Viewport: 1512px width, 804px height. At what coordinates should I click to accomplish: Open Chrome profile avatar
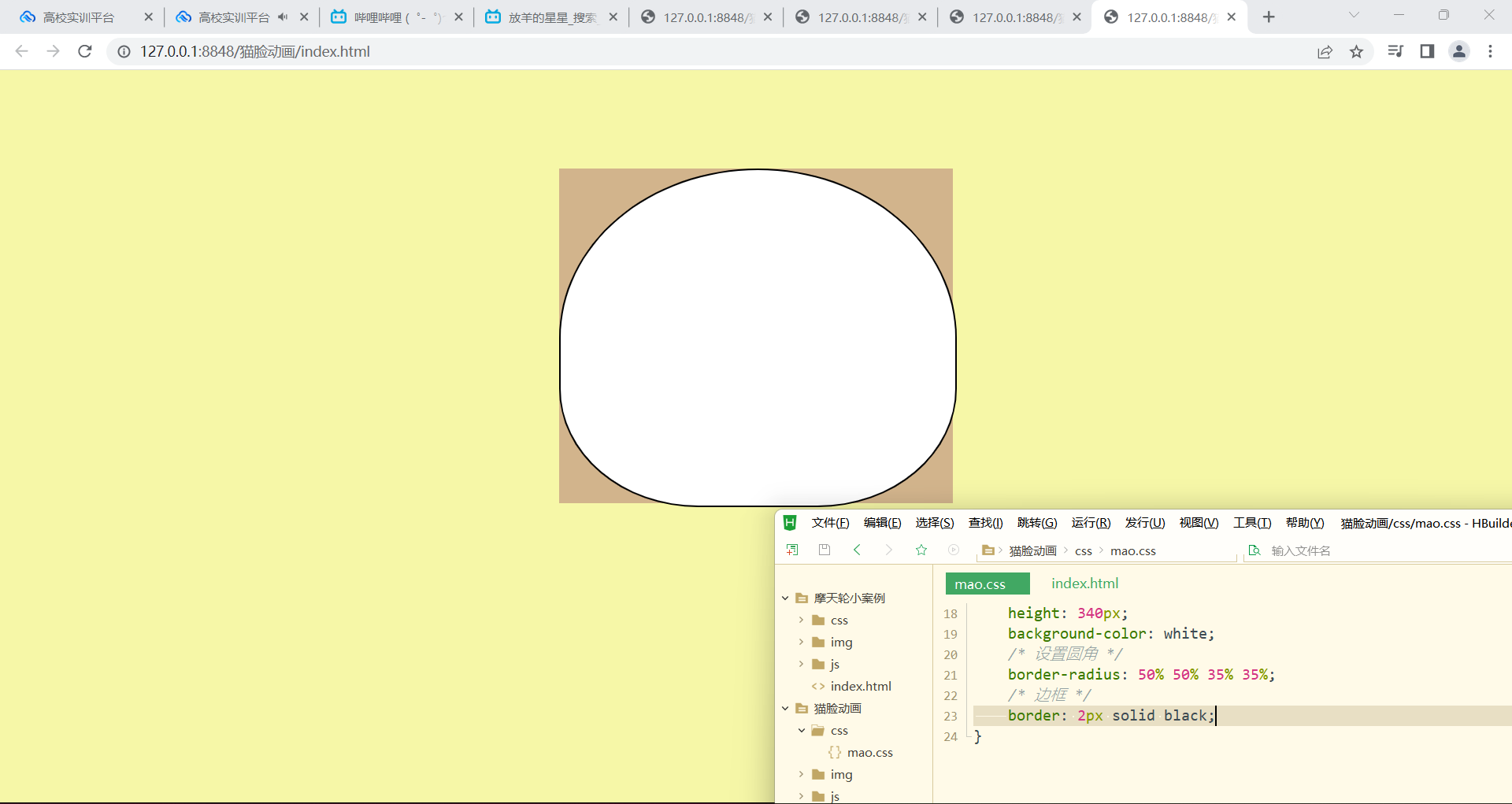pos(1459,51)
